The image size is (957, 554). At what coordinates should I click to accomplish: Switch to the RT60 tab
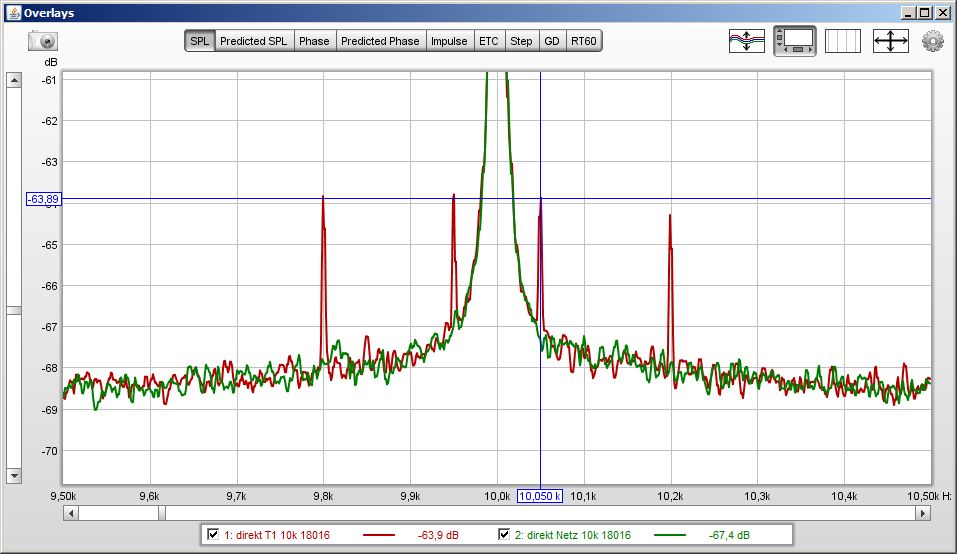583,41
